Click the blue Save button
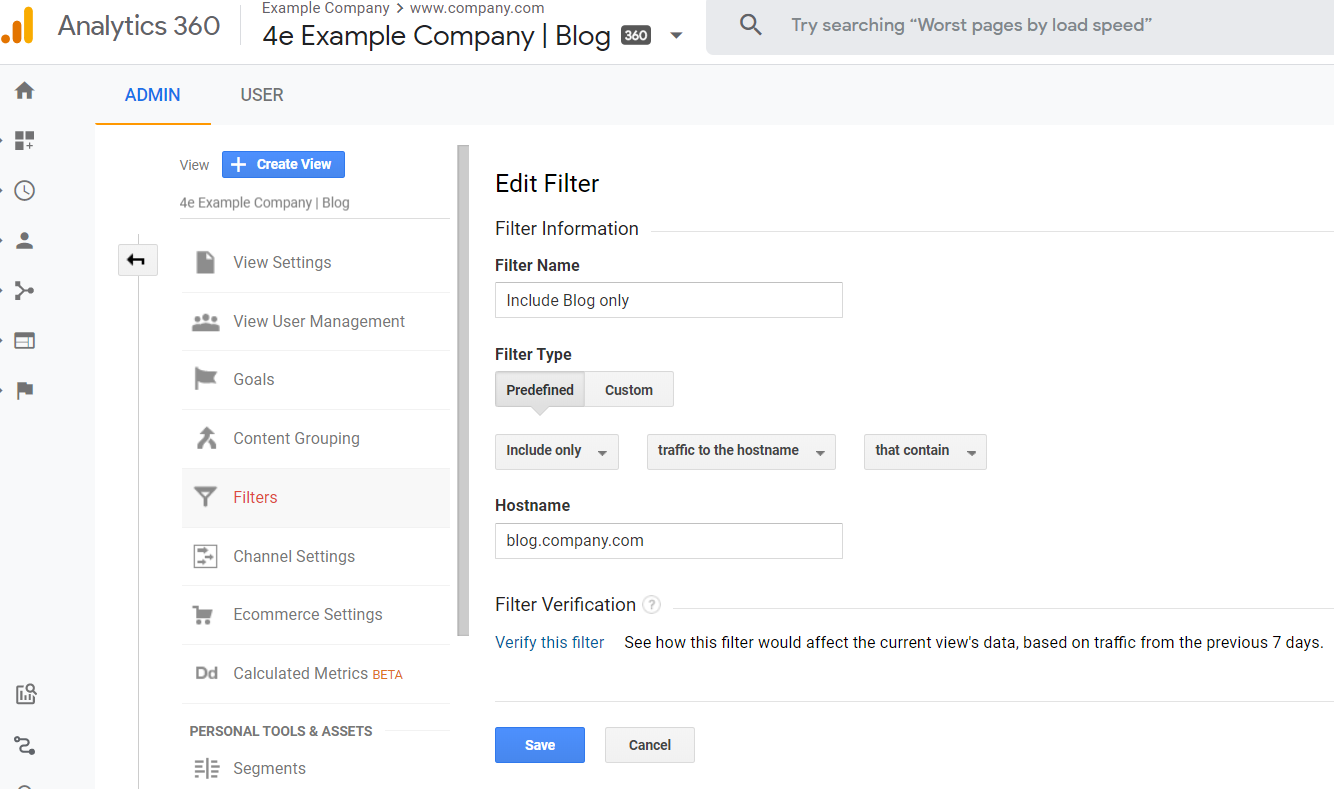The height and width of the screenshot is (789, 1334). [x=540, y=745]
